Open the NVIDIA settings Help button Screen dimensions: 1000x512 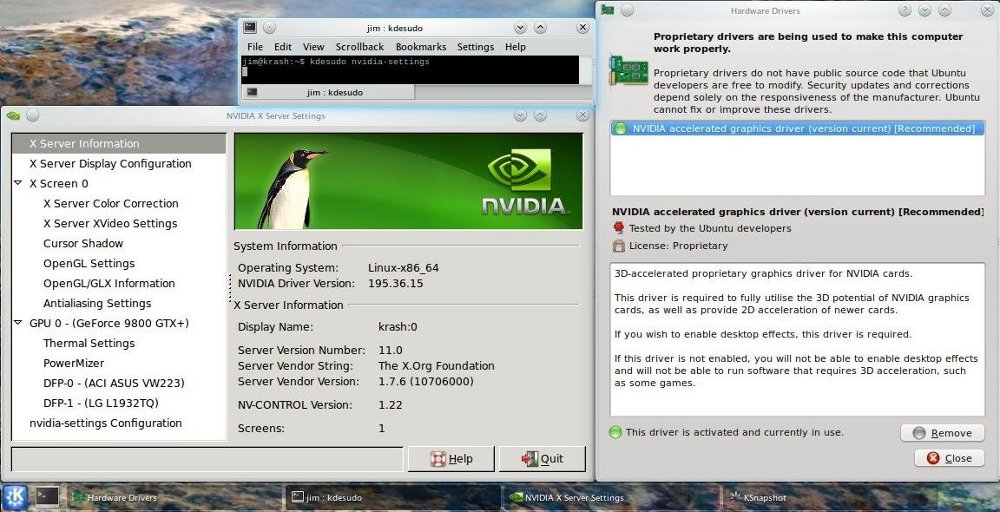point(450,459)
